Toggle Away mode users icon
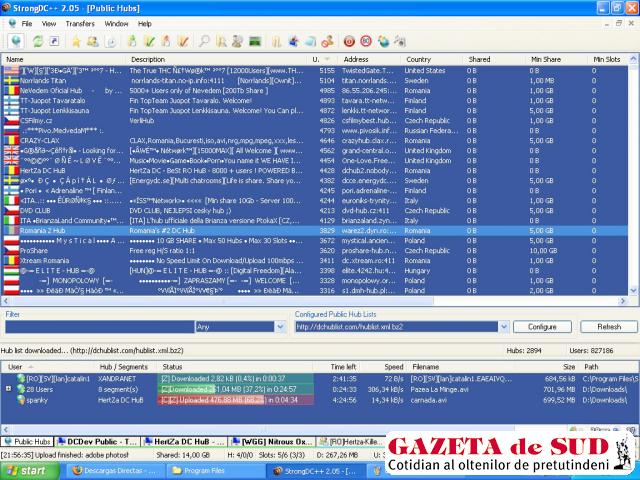This screenshot has width=640, height=480. click(328, 41)
